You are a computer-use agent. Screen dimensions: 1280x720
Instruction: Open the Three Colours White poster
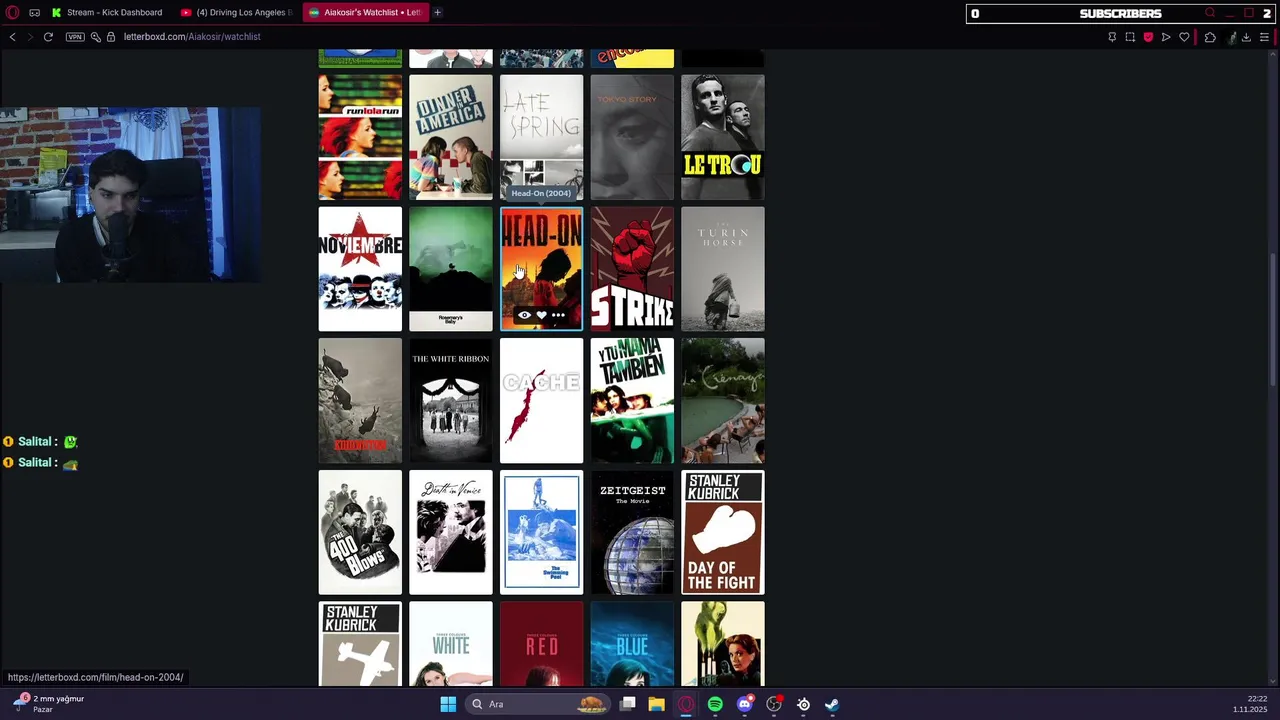[451, 644]
